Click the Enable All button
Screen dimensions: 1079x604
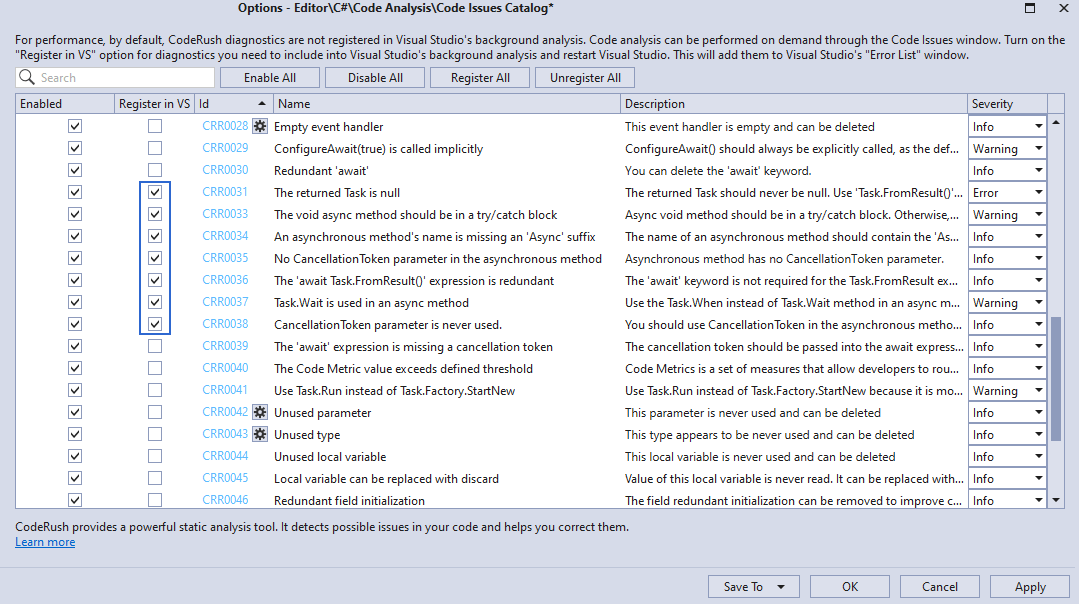click(269, 76)
